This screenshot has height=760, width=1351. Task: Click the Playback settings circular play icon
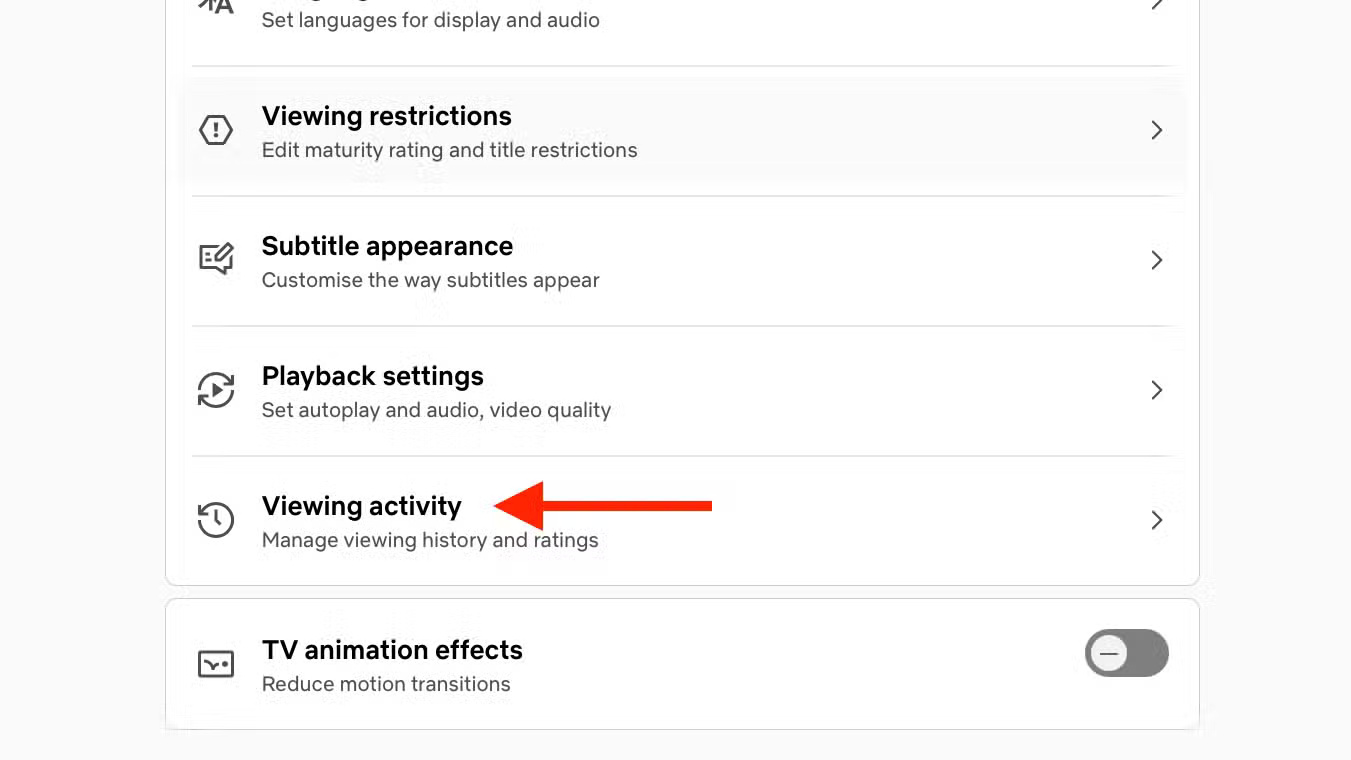coord(216,390)
